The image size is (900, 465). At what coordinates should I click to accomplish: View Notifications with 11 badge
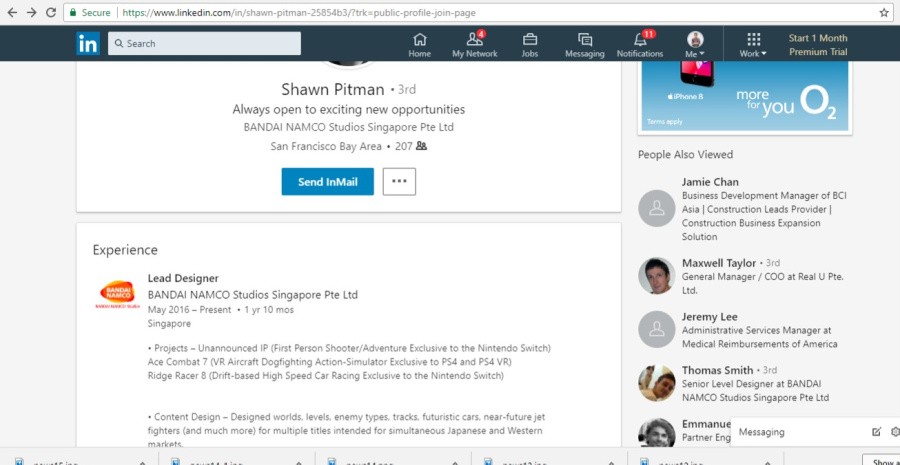pyautogui.click(x=640, y=45)
